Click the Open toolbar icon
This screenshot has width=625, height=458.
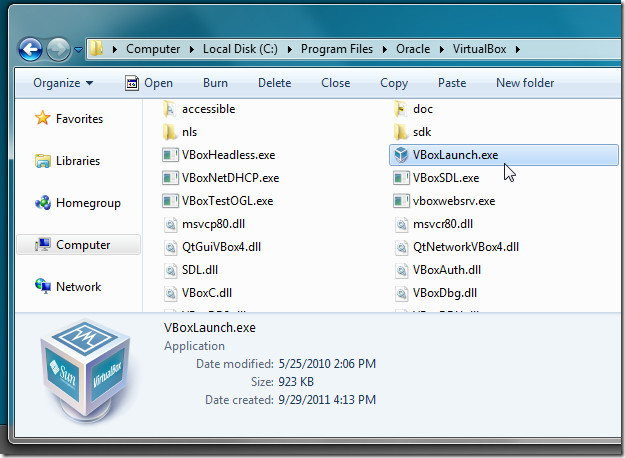coord(132,83)
